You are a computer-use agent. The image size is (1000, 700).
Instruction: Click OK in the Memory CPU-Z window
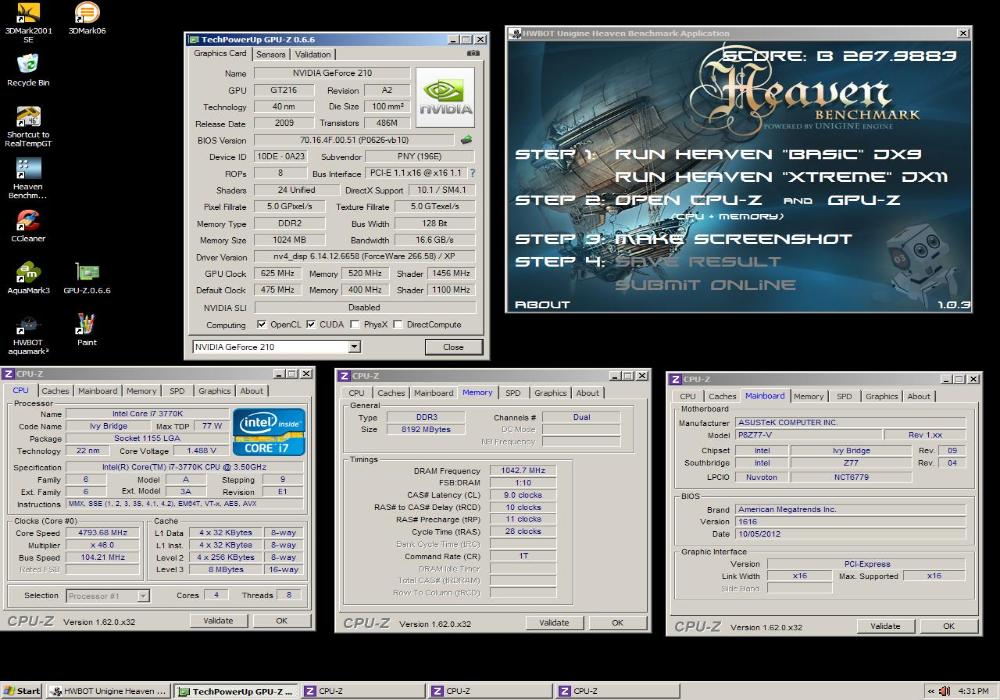coord(617,623)
